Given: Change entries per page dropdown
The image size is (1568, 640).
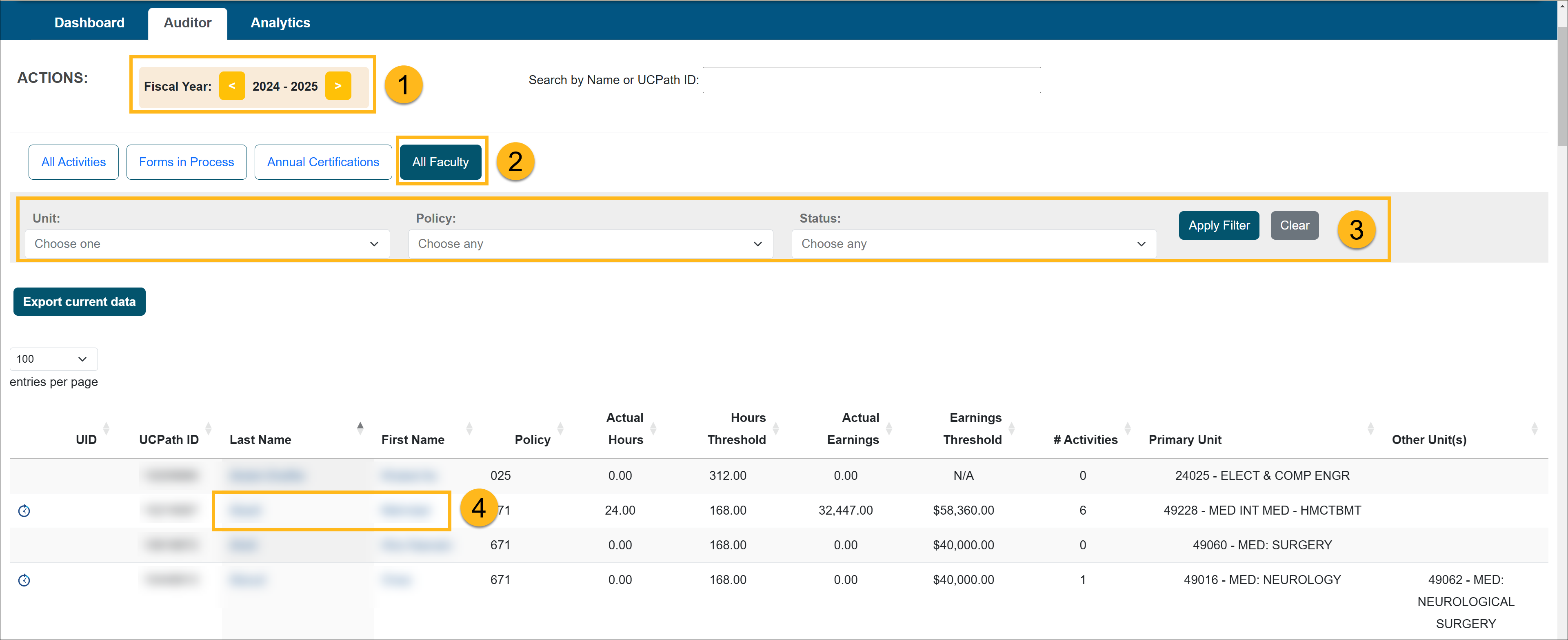Looking at the screenshot, I should (x=53, y=359).
